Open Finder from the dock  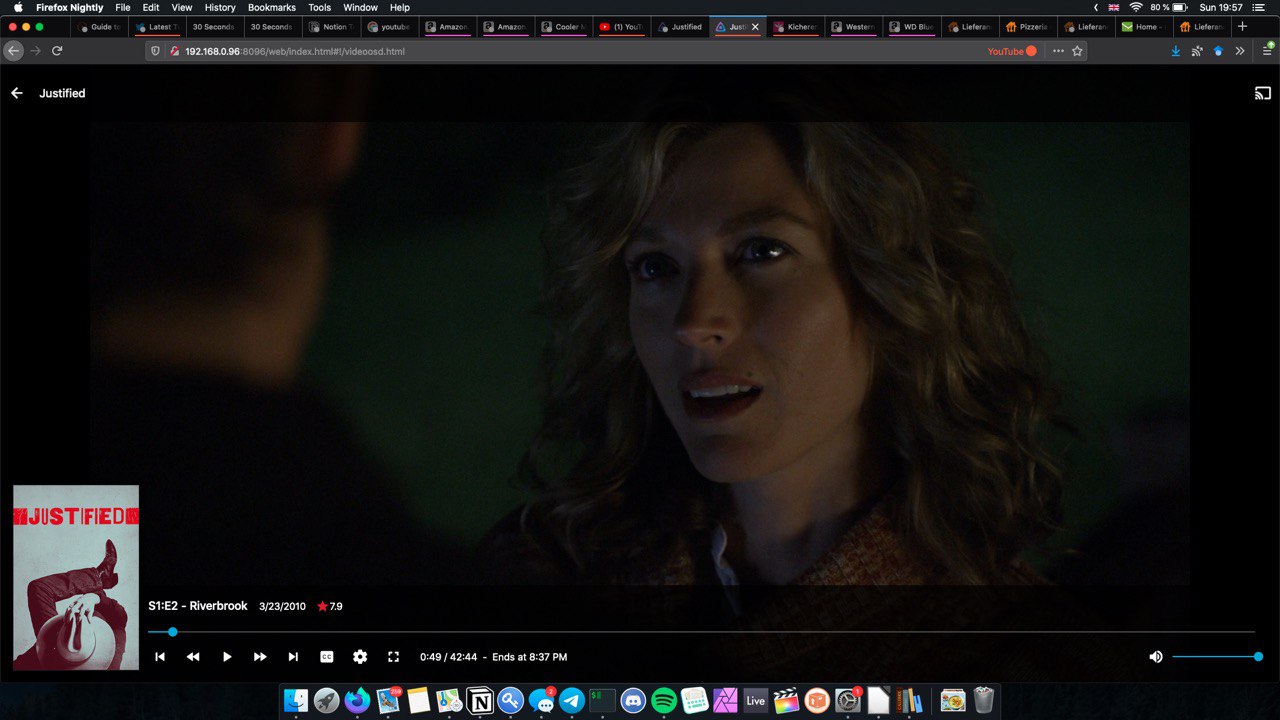point(296,700)
